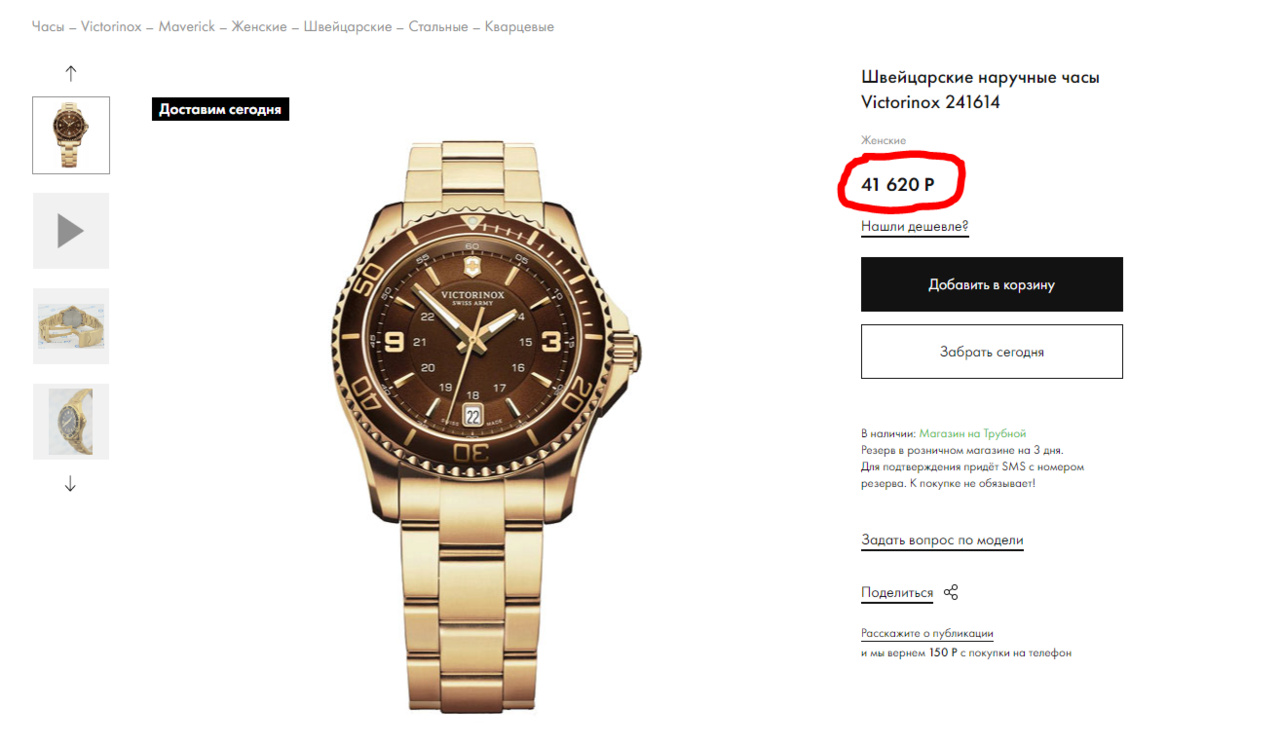Select the Женские breadcrumb

pos(259,27)
